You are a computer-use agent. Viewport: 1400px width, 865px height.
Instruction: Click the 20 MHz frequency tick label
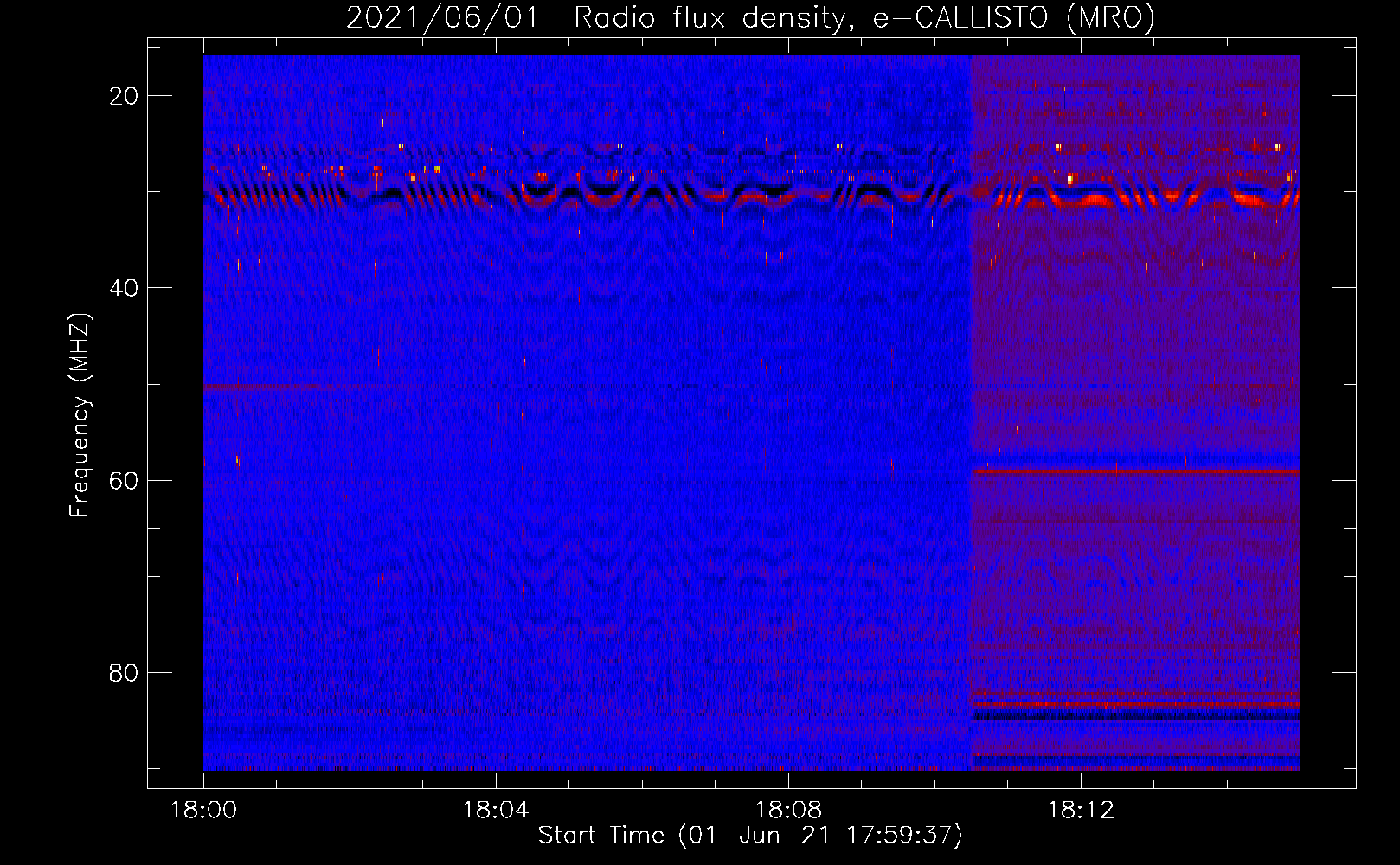pyautogui.click(x=125, y=96)
